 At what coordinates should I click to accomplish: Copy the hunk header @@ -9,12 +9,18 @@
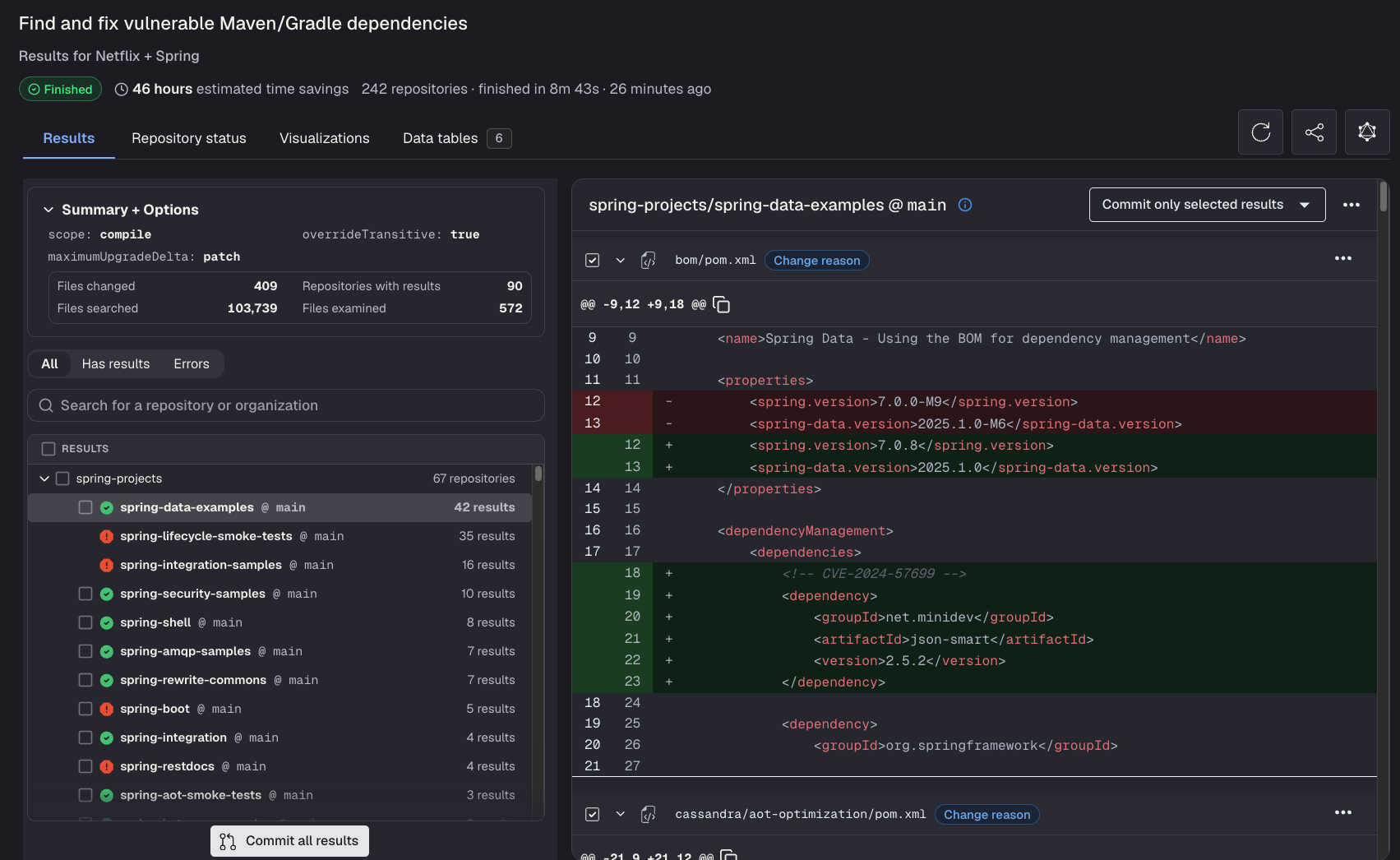[722, 304]
